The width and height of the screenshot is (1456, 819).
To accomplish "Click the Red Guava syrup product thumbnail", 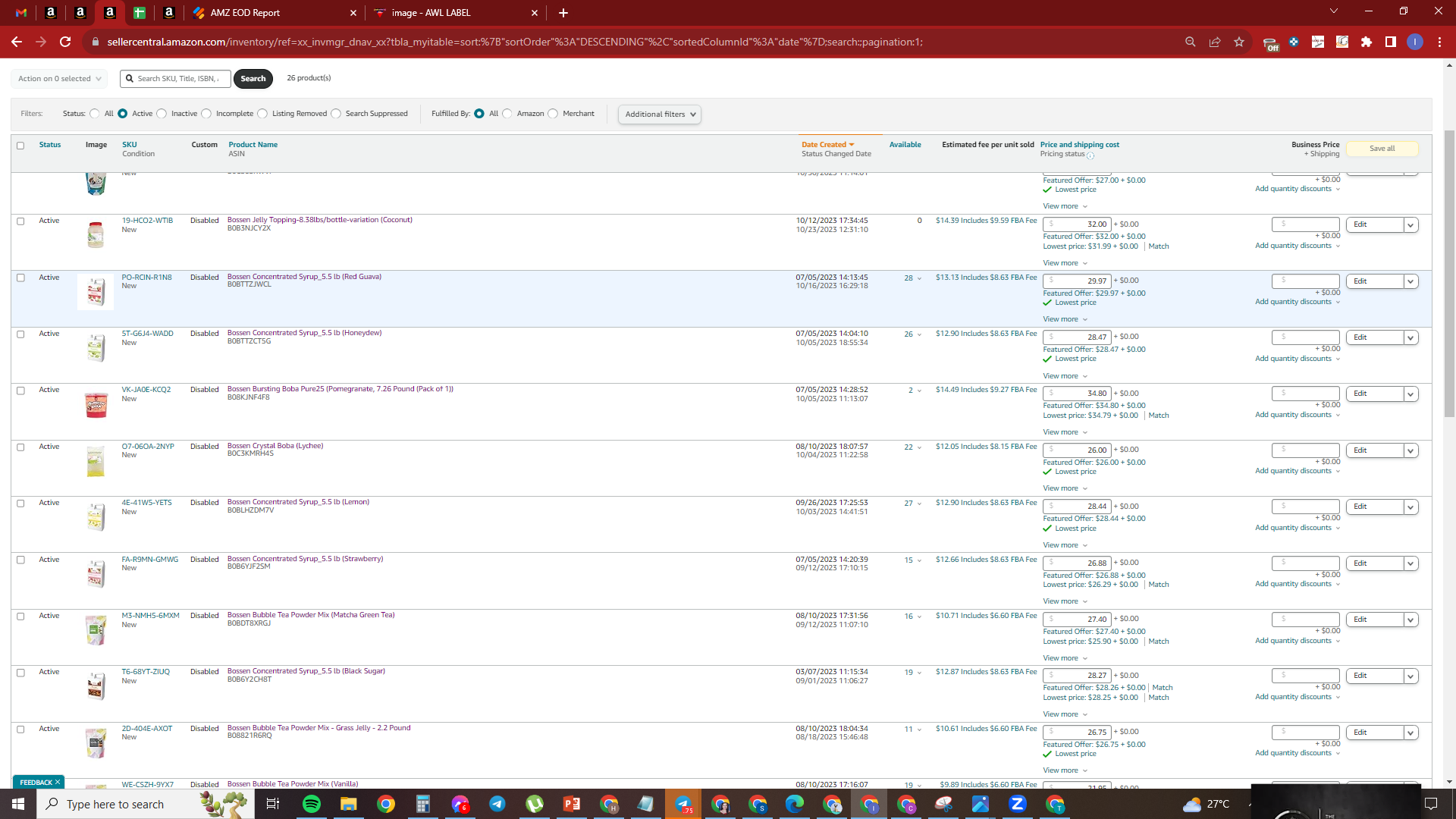I will pyautogui.click(x=96, y=292).
